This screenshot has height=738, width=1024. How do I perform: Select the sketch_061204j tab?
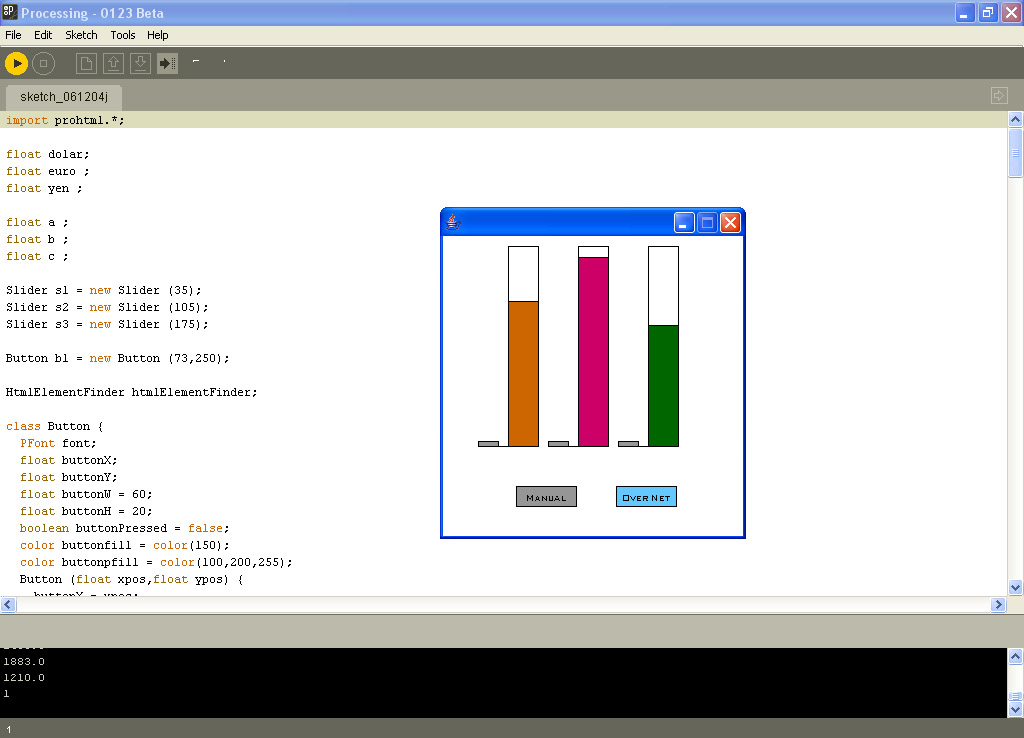click(x=64, y=97)
